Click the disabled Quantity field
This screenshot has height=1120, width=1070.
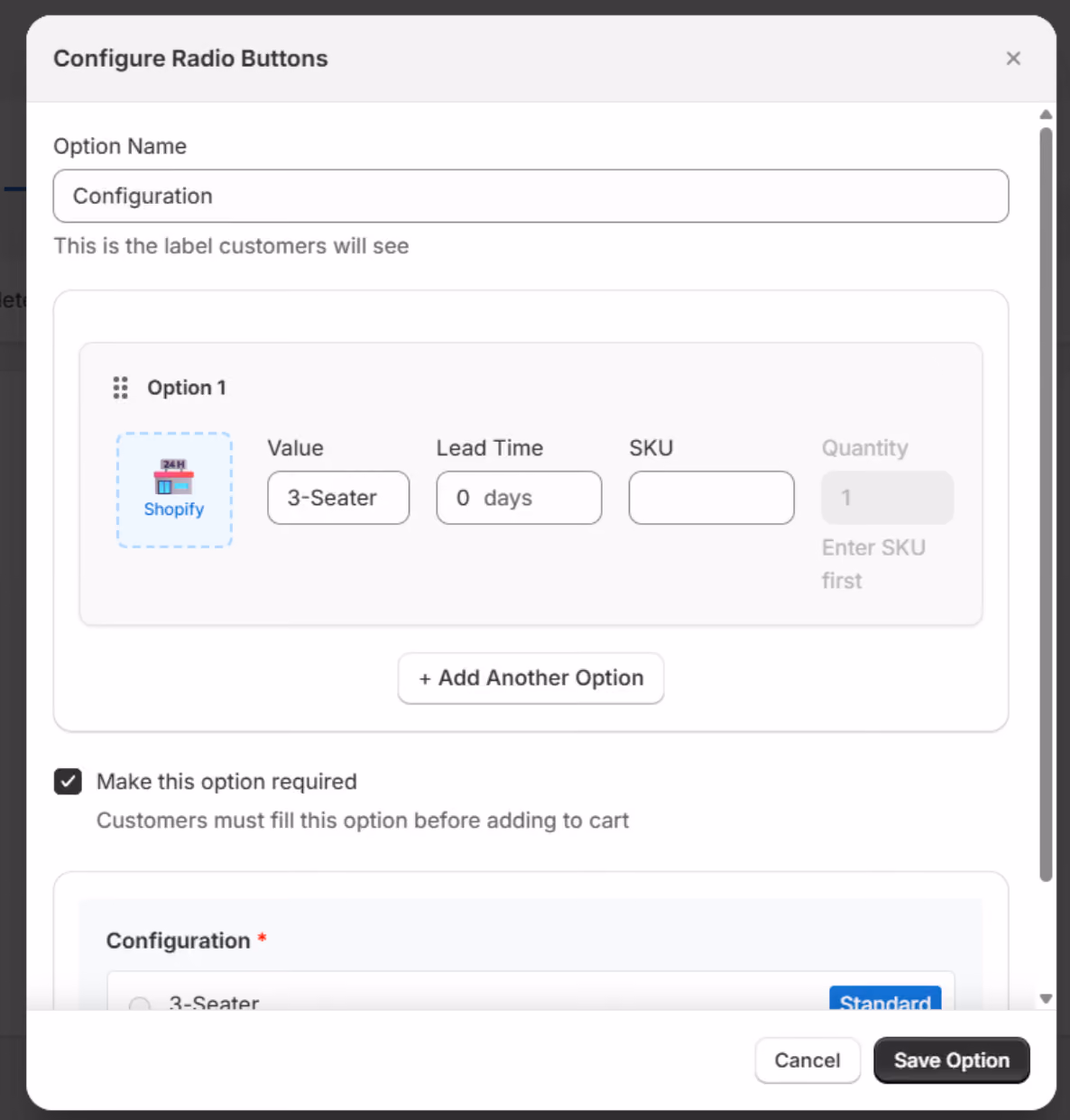[888, 498]
